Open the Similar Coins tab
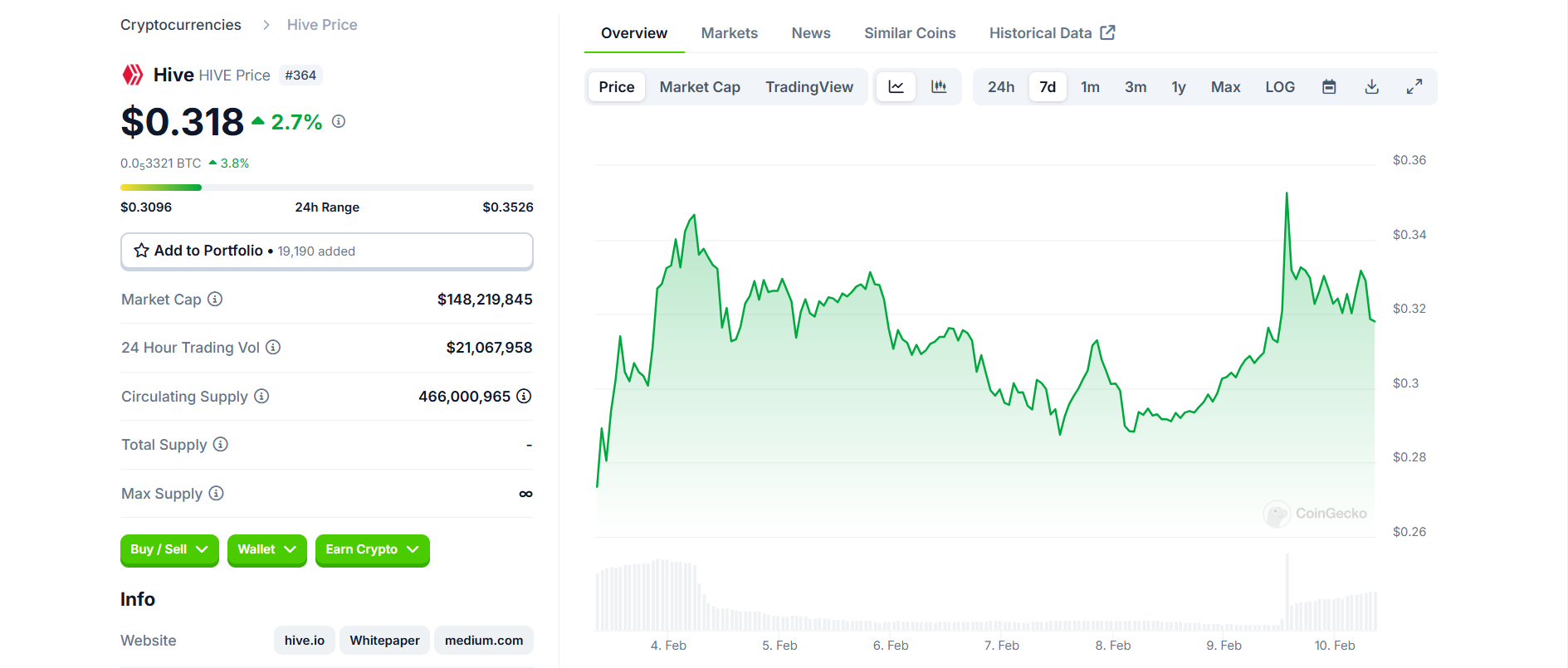 point(910,33)
